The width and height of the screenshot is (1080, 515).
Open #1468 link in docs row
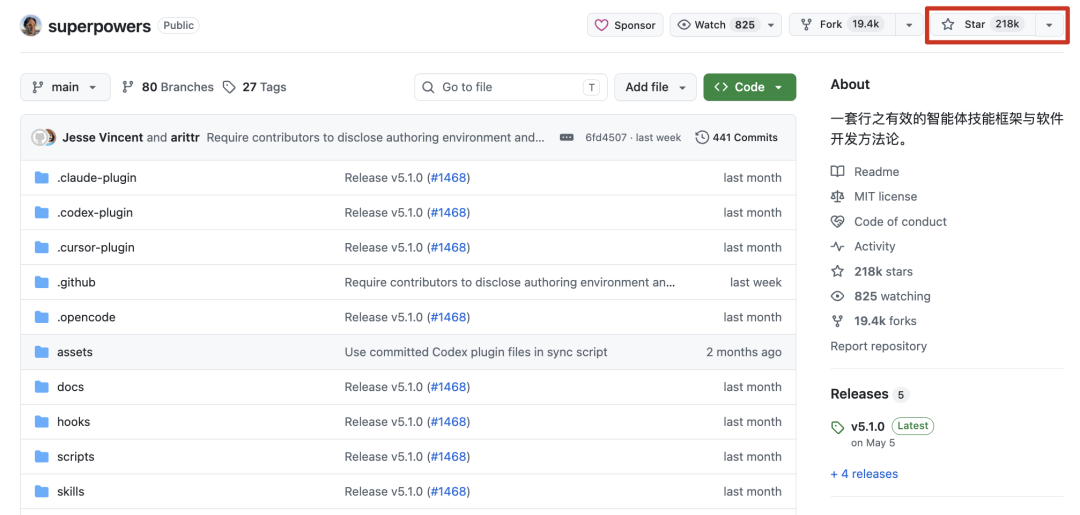pos(448,387)
